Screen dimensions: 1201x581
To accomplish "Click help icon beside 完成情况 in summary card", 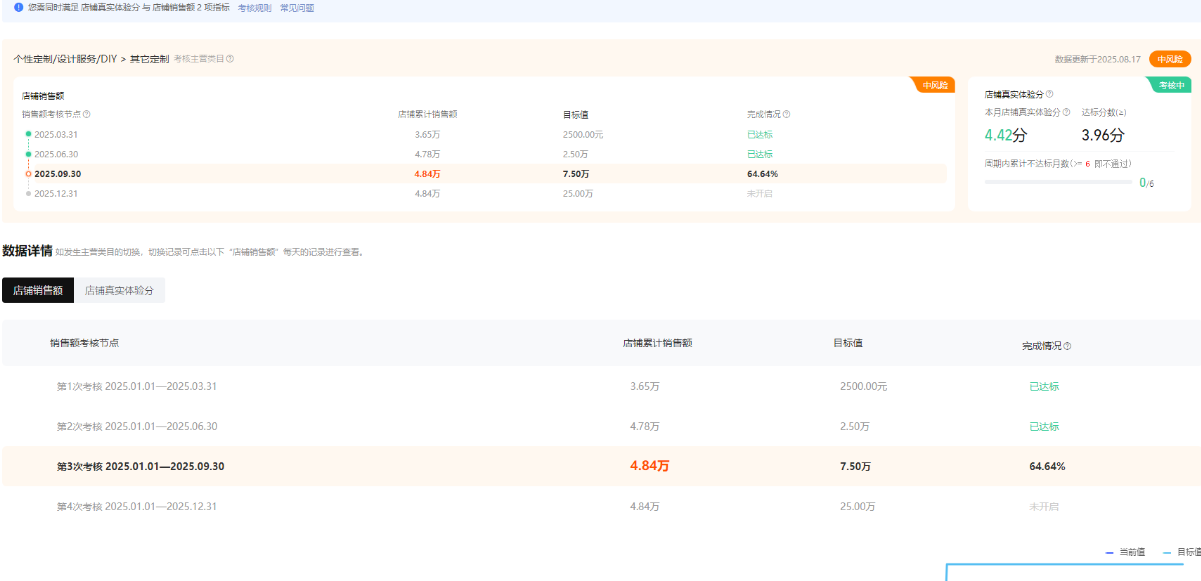I will tap(786, 114).
